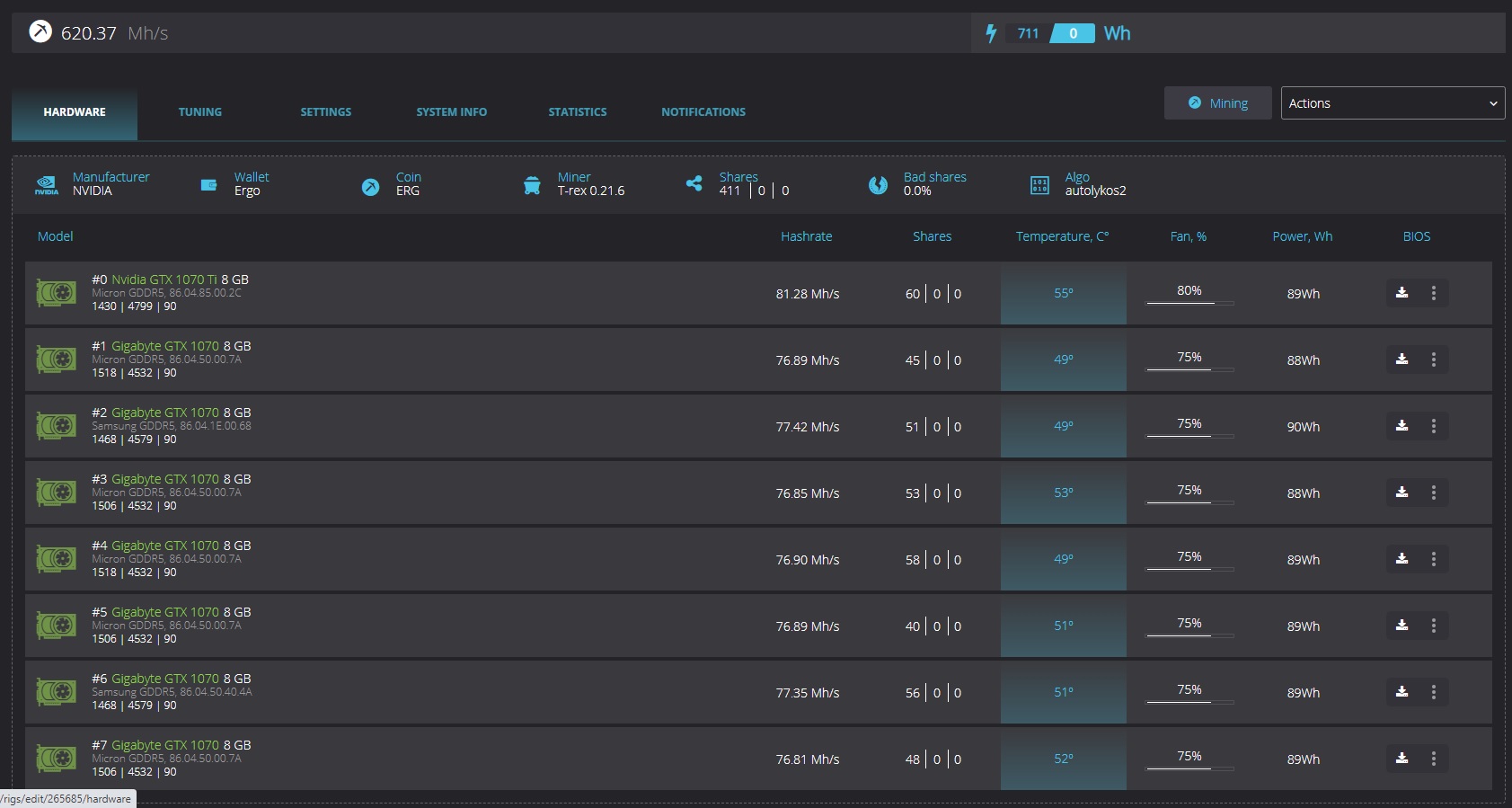
Task: Switch to the Tuning tab
Action: pyautogui.click(x=199, y=112)
